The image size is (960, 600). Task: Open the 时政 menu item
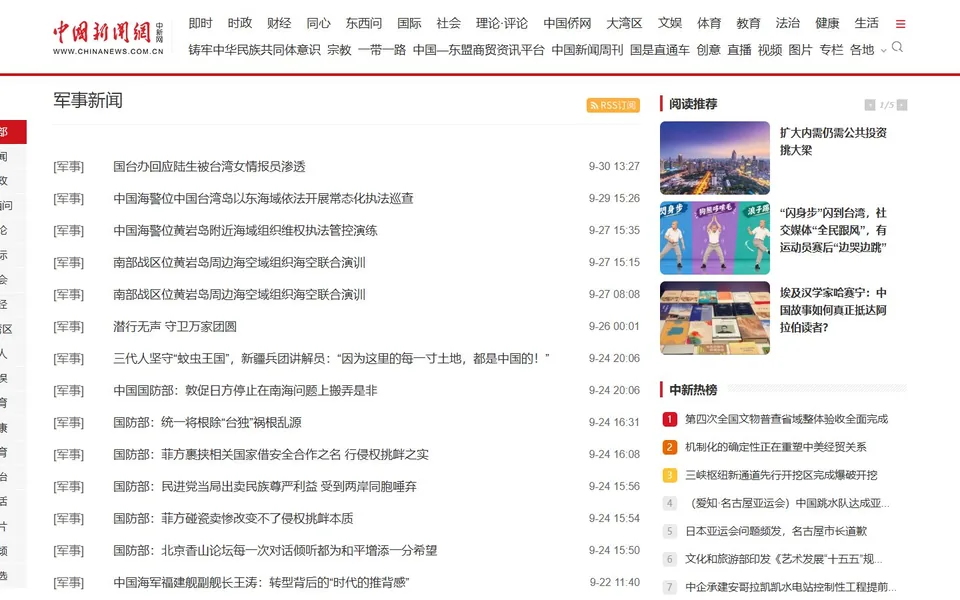(x=239, y=23)
